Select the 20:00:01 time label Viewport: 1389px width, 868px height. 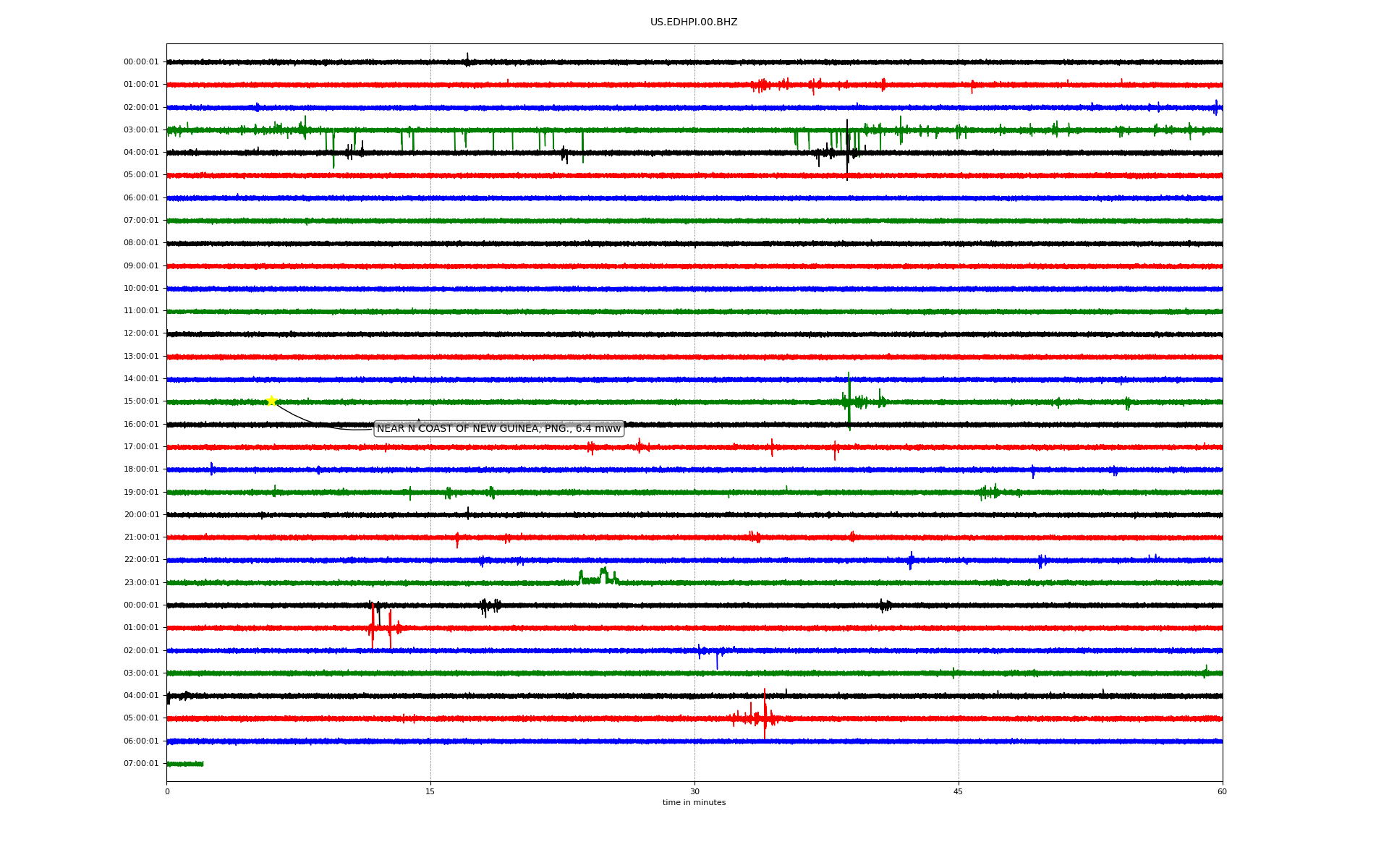click(x=141, y=514)
